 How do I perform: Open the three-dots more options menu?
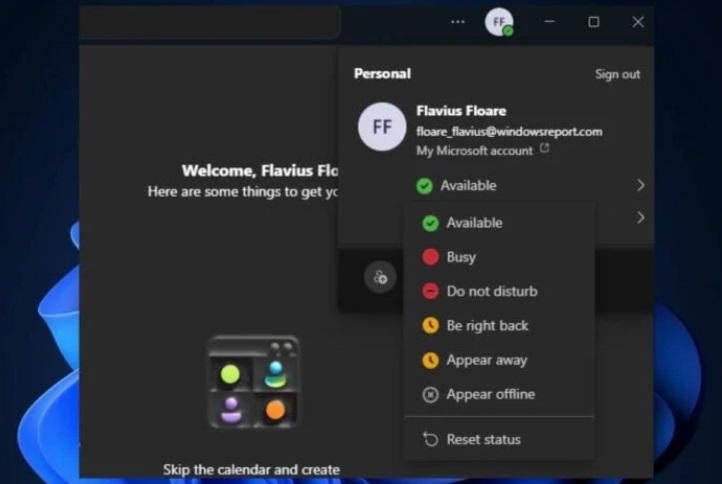click(x=458, y=22)
